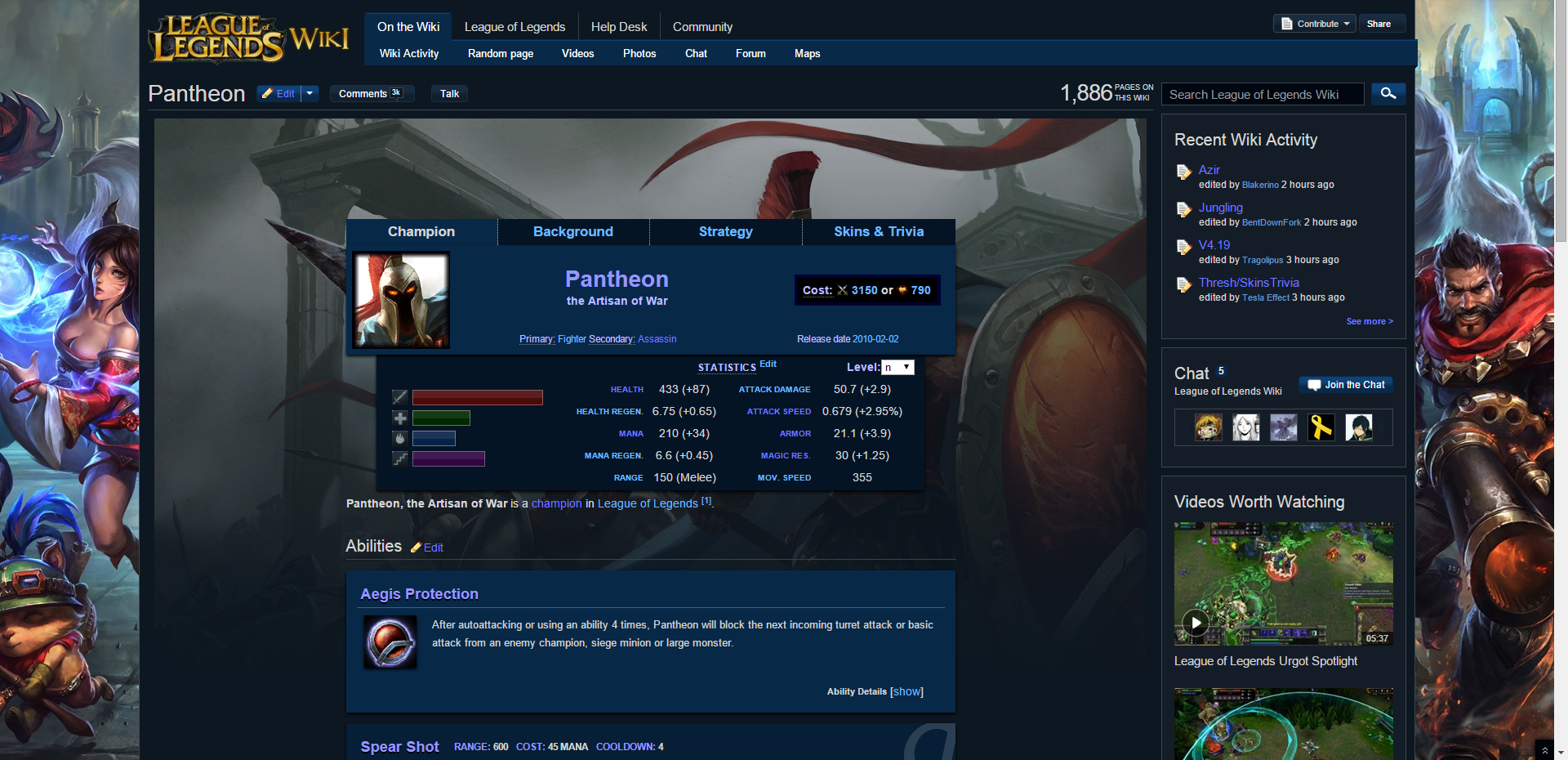
Task: Show Aegis Protection ability details
Action: pyautogui.click(x=906, y=691)
